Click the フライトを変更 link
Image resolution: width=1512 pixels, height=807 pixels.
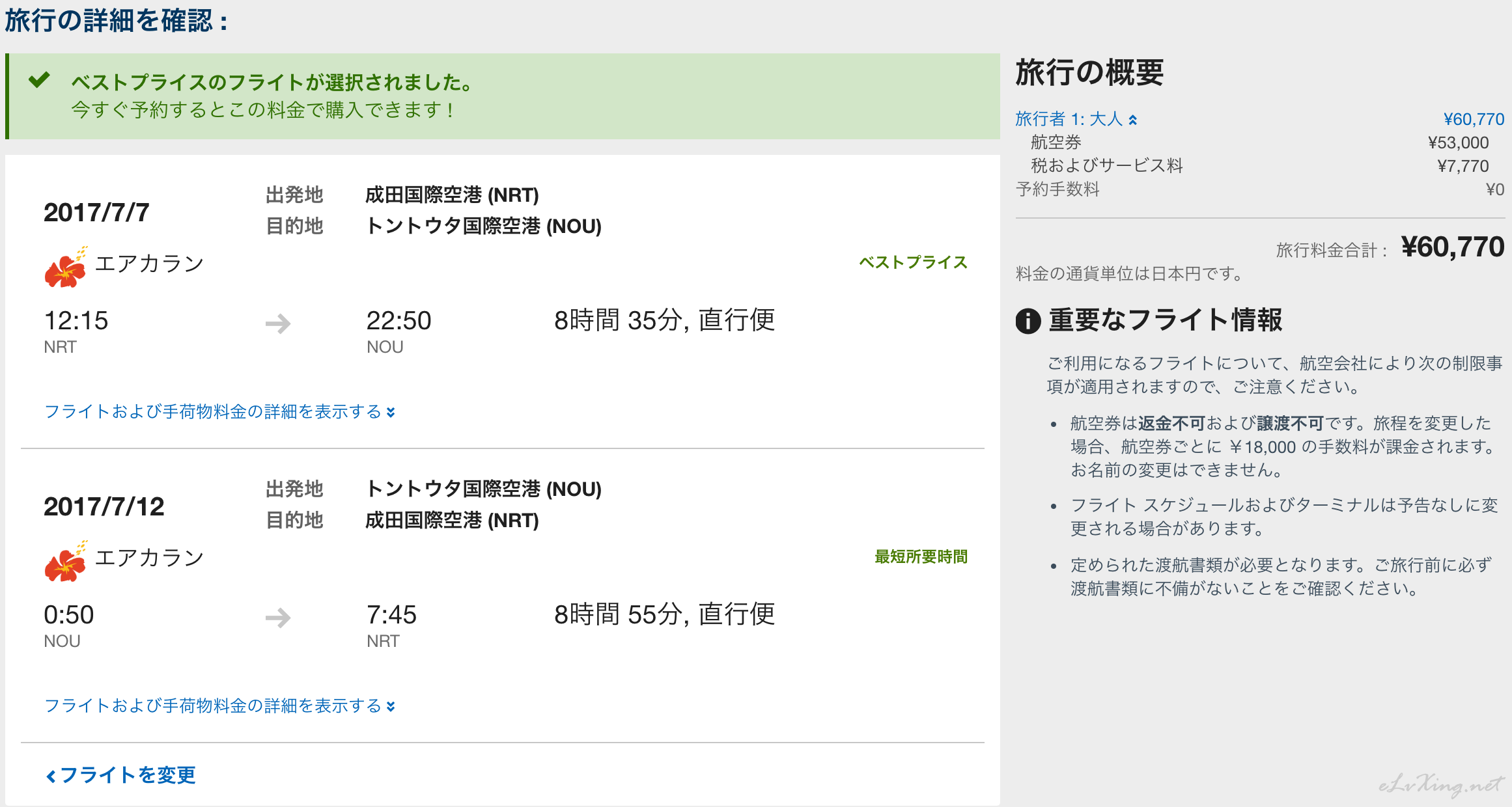(128, 775)
